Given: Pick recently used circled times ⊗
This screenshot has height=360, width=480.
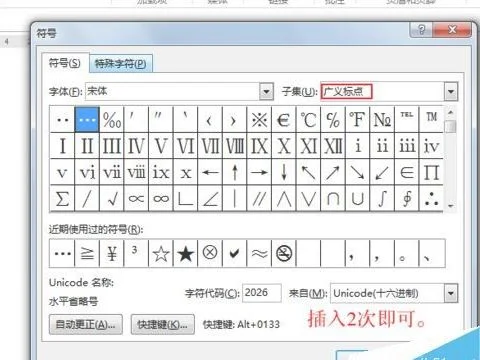Looking at the screenshot, I should (210, 253).
